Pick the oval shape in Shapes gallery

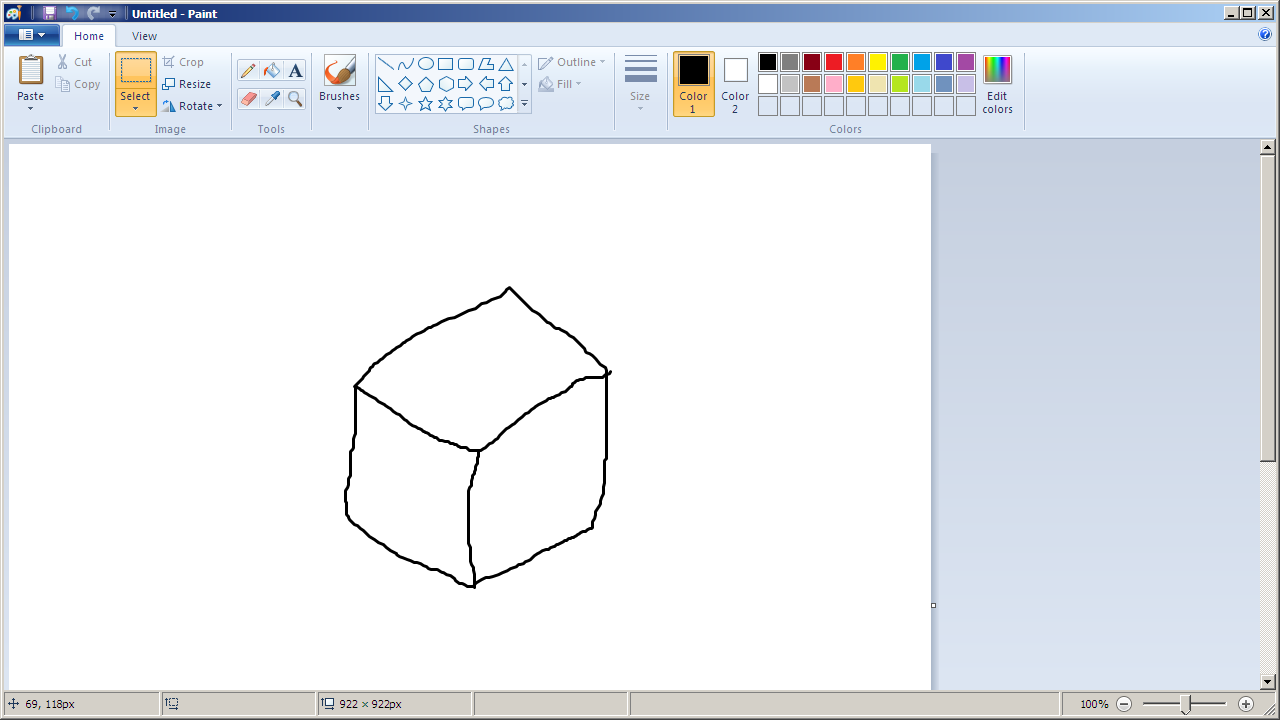(425, 64)
